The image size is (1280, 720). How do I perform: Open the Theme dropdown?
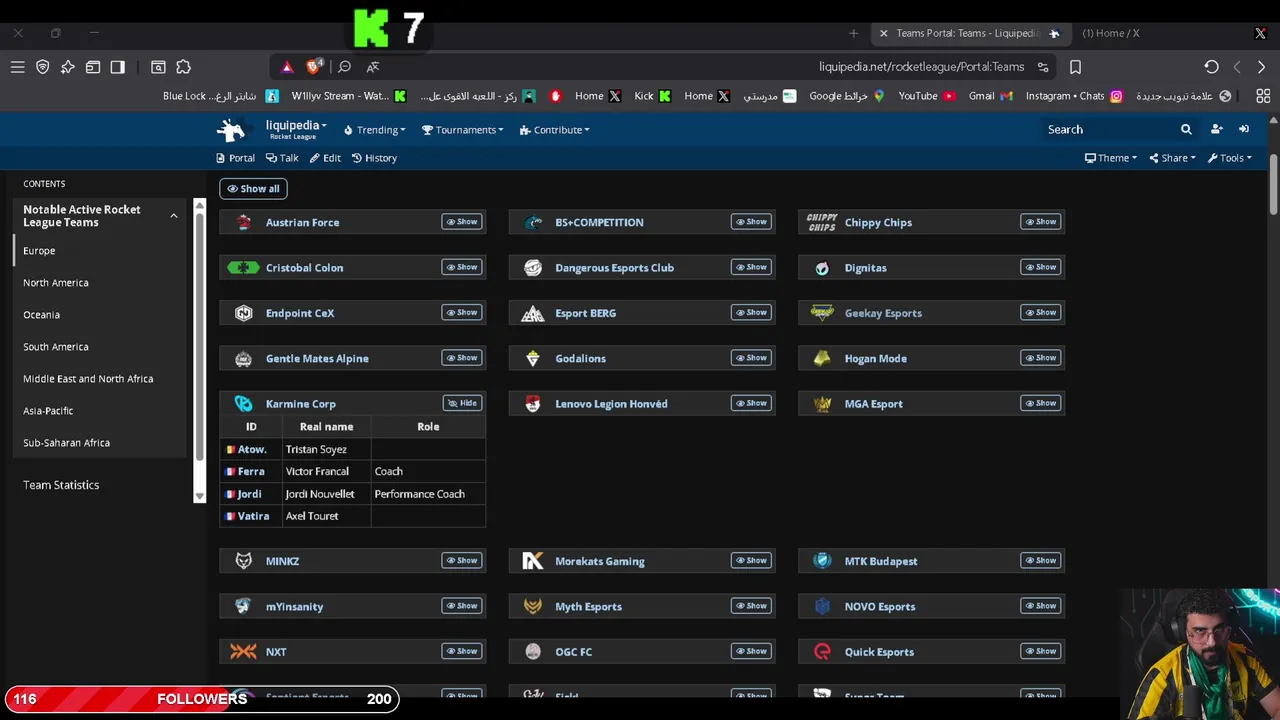tap(1111, 158)
